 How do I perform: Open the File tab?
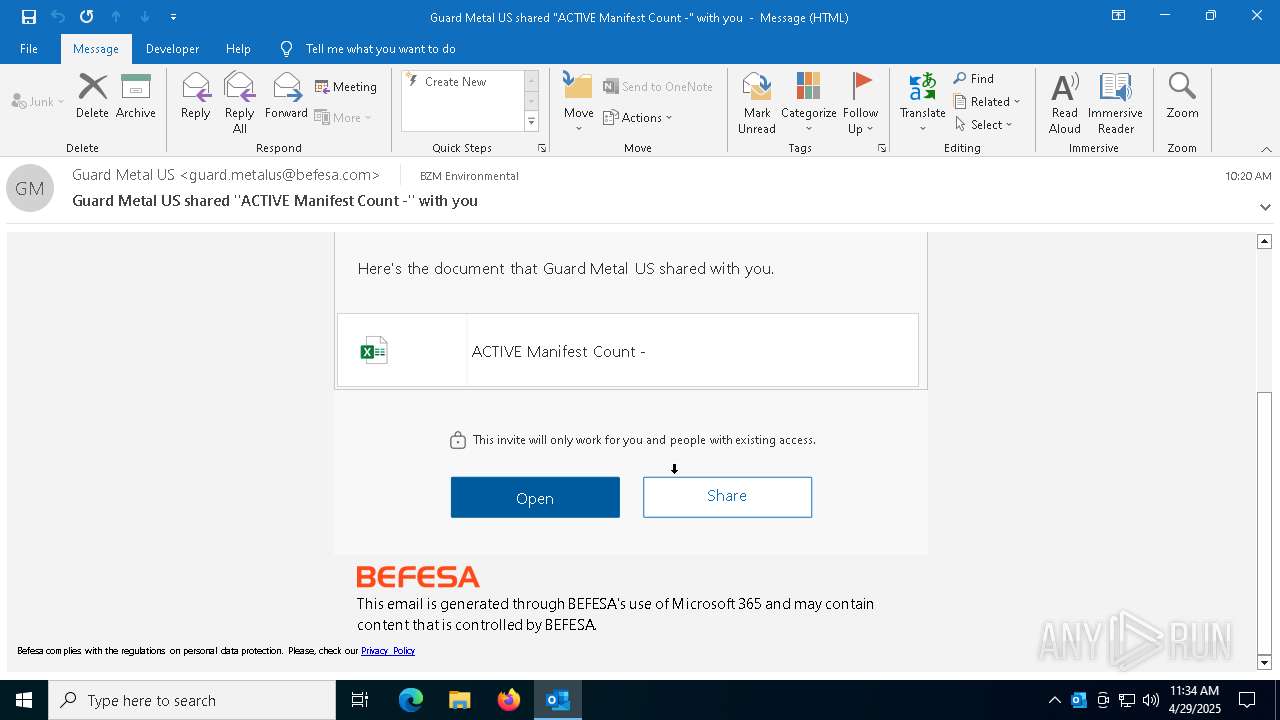[x=29, y=49]
